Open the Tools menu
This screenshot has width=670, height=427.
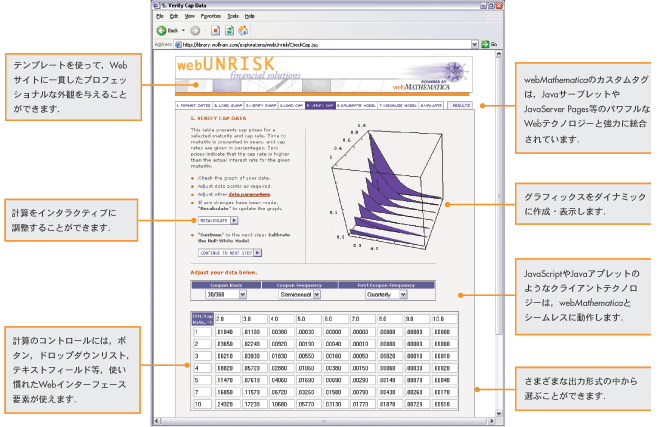(233, 17)
